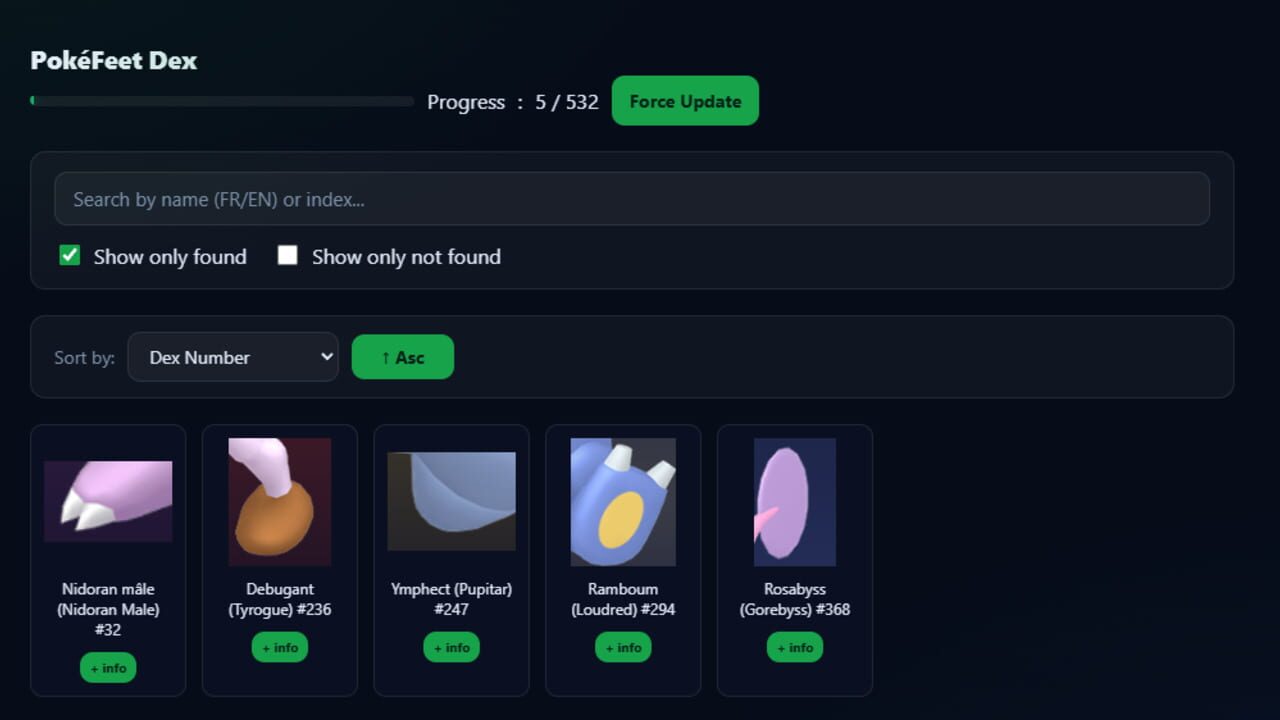Open the Dex Number sort dropdown
1280x720 pixels.
(x=233, y=357)
